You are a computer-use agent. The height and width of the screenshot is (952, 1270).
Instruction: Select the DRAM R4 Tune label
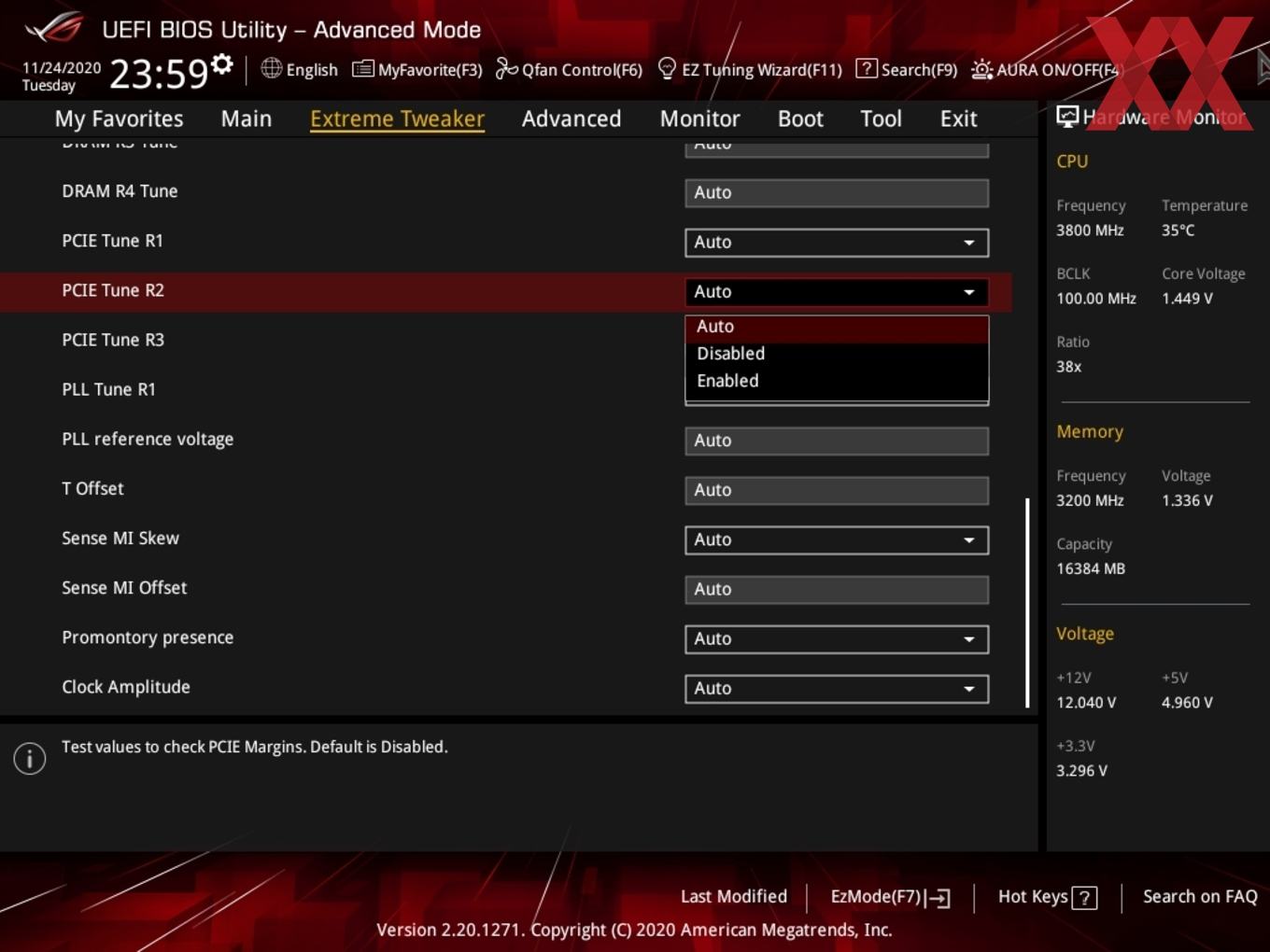[120, 191]
